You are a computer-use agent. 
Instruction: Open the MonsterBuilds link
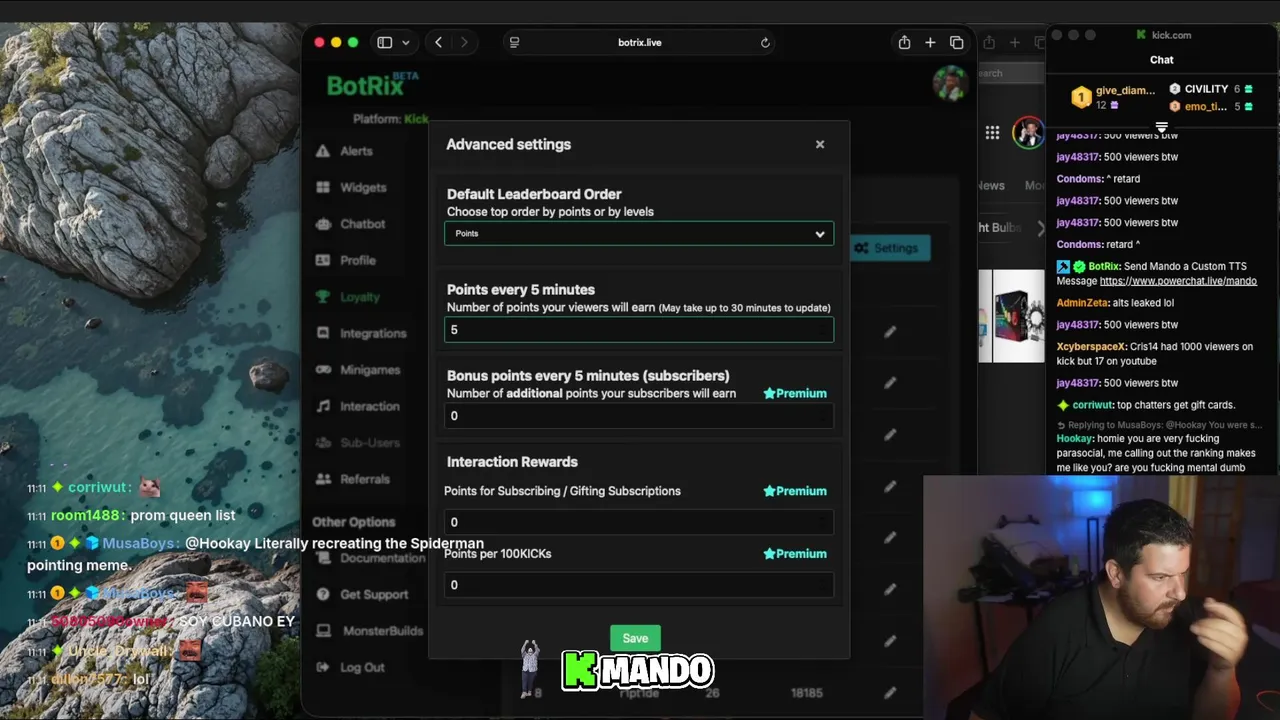point(383,631)
